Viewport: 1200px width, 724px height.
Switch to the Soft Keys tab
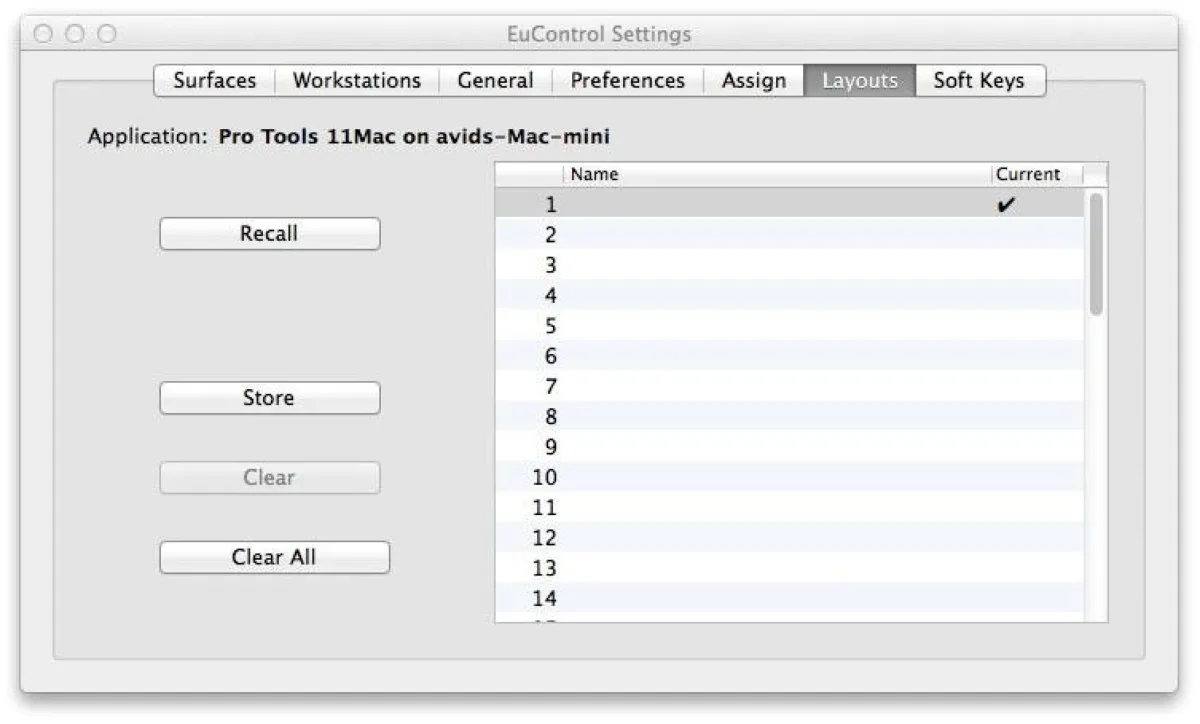point(980,81)
